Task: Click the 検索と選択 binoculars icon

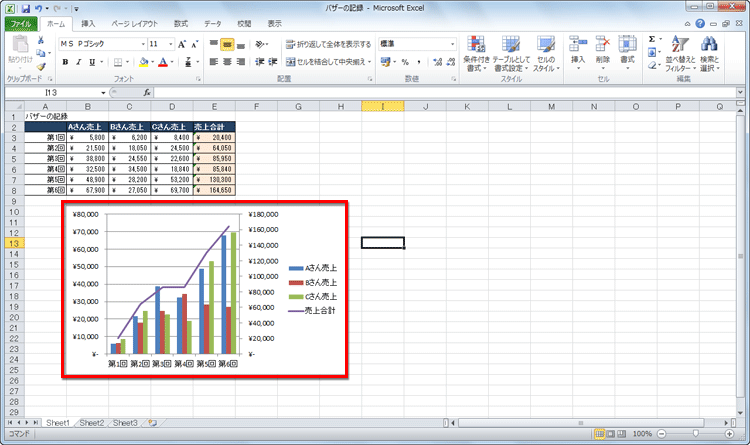Action: [709, 52]
